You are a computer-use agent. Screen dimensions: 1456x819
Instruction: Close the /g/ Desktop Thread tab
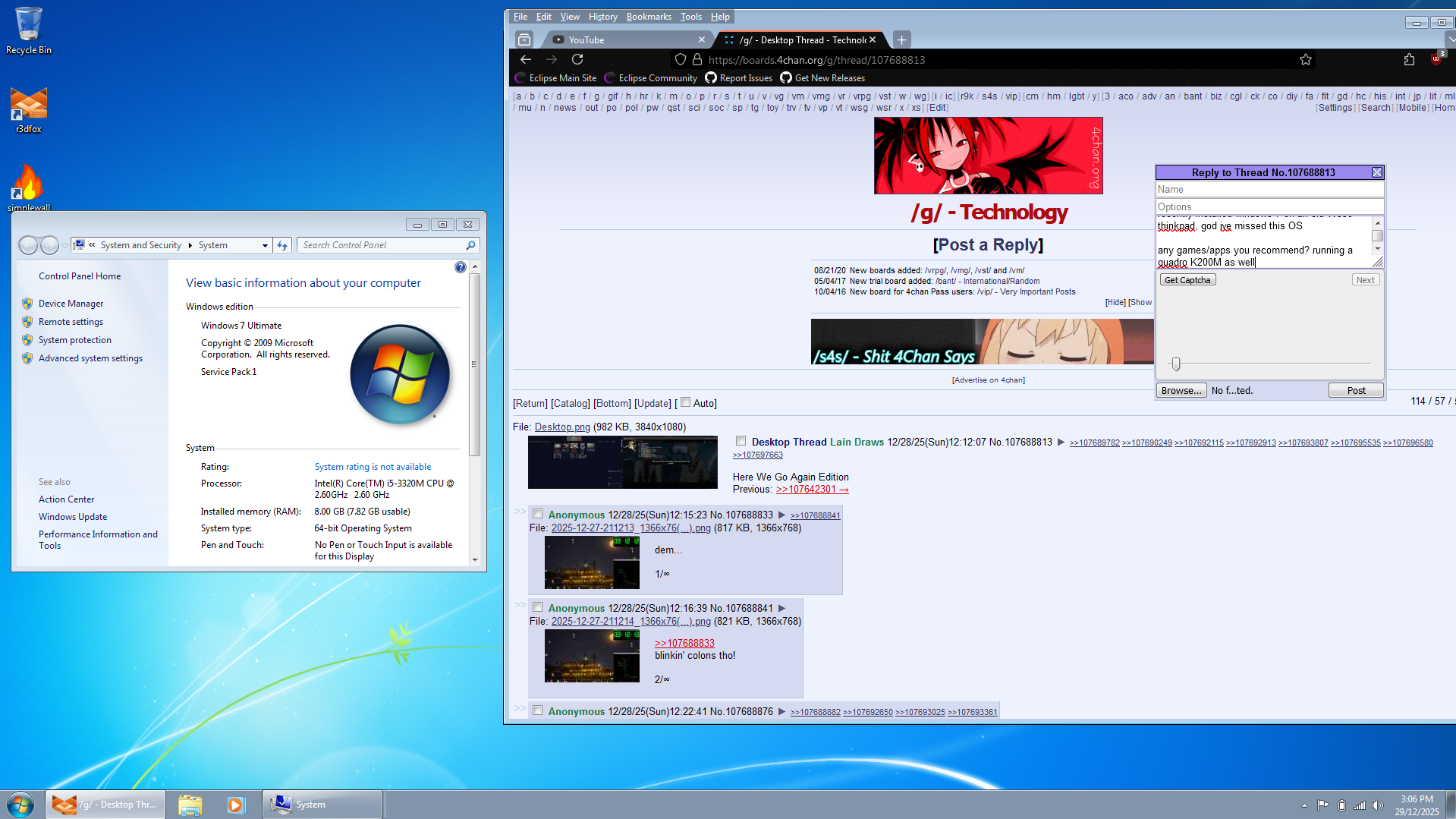tap(873, 39)
